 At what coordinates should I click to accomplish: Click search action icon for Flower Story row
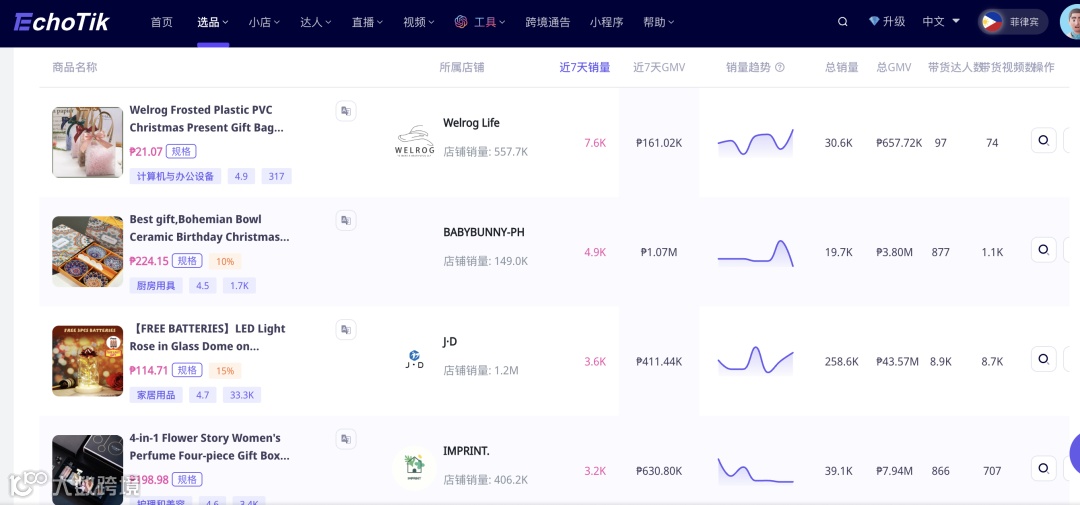click(x=1043, y=468)
